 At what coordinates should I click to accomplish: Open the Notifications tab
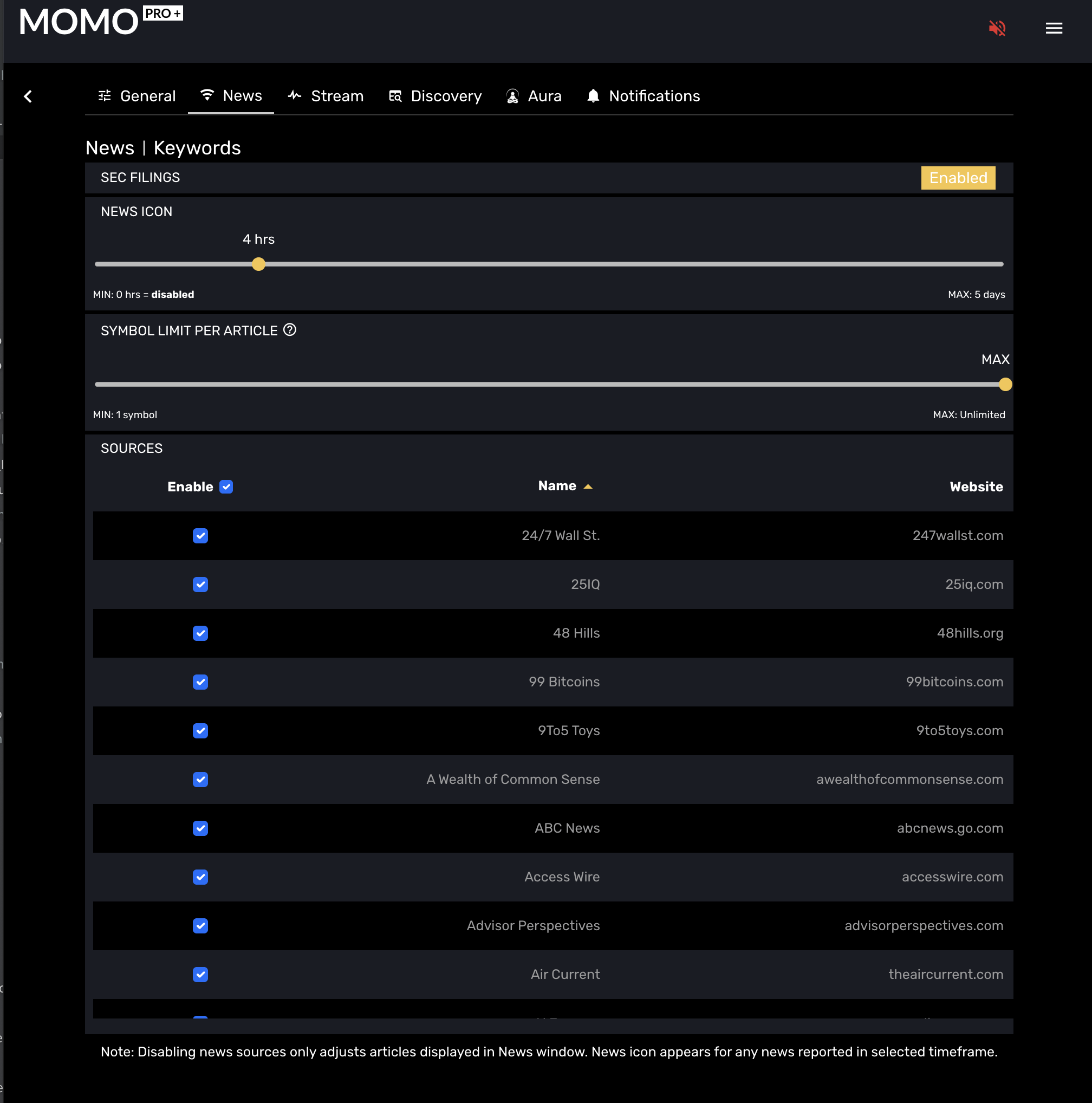(x=643, y=96)
